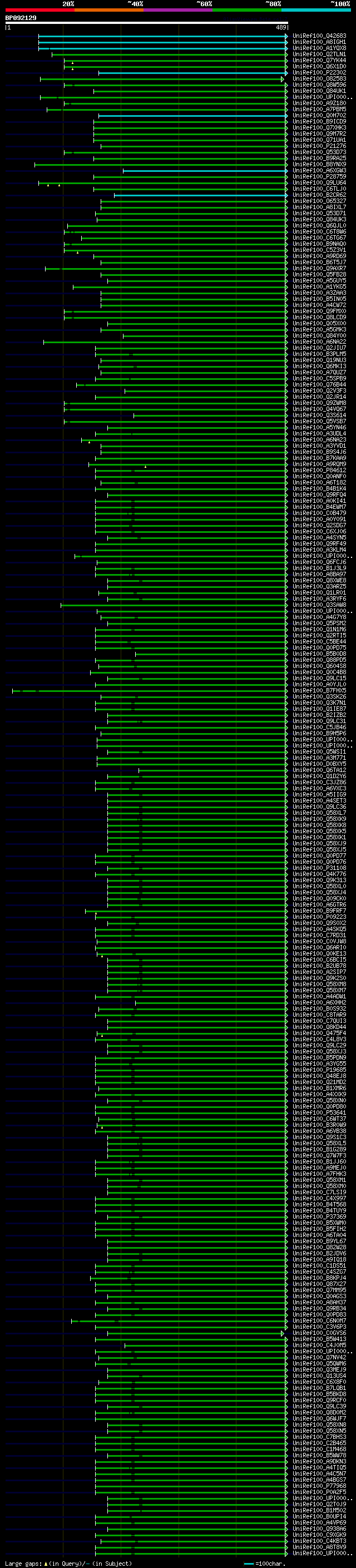Select the UniRef100_Q76B44 label
356x1568 pixels.
click(x=319, y=385)
